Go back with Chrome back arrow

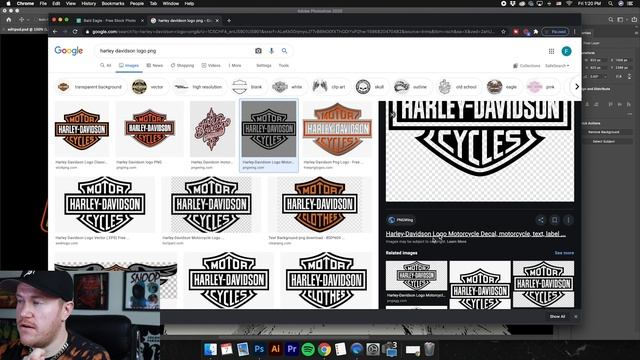pos(55,31)
